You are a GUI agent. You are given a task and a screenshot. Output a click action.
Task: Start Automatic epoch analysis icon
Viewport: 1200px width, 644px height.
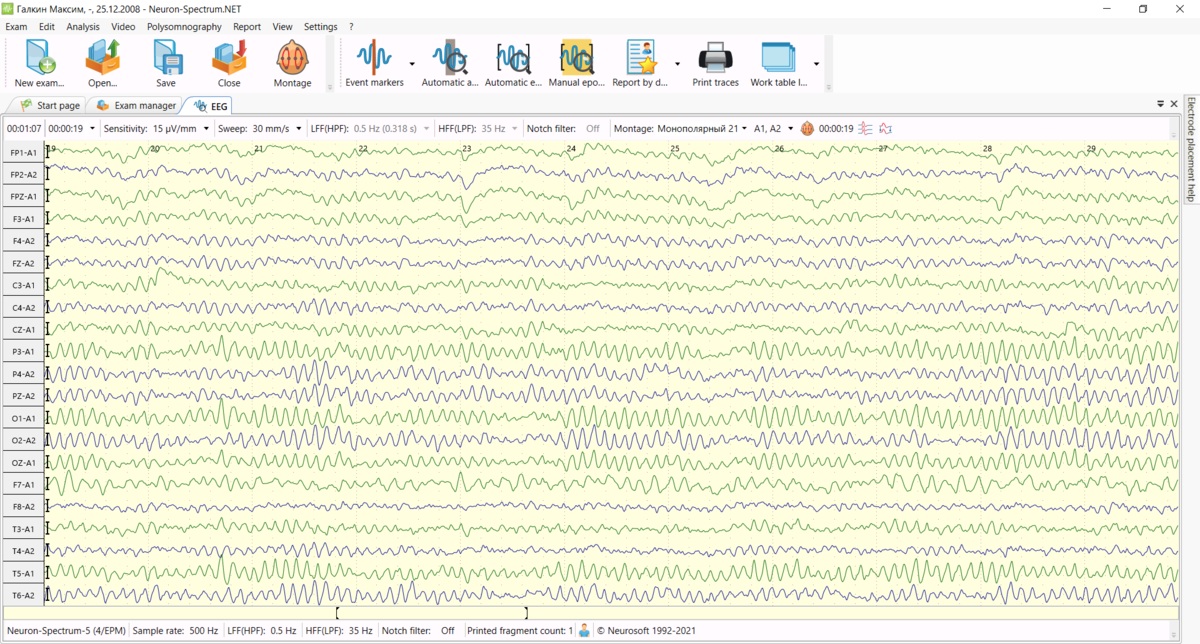(x=513, y=58)
